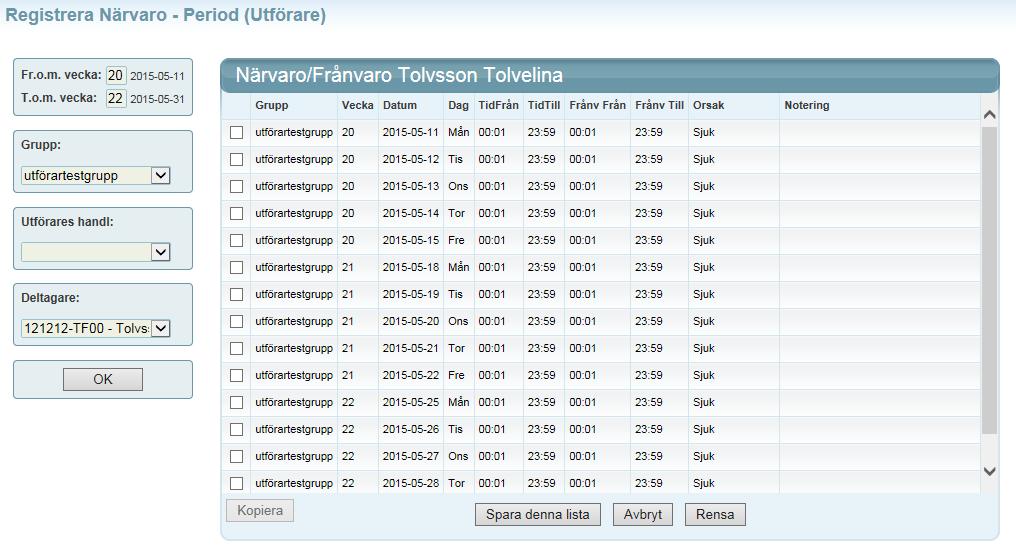
Task: Click the date cell 2015-05-11
Action: click(x=411, y=132)
